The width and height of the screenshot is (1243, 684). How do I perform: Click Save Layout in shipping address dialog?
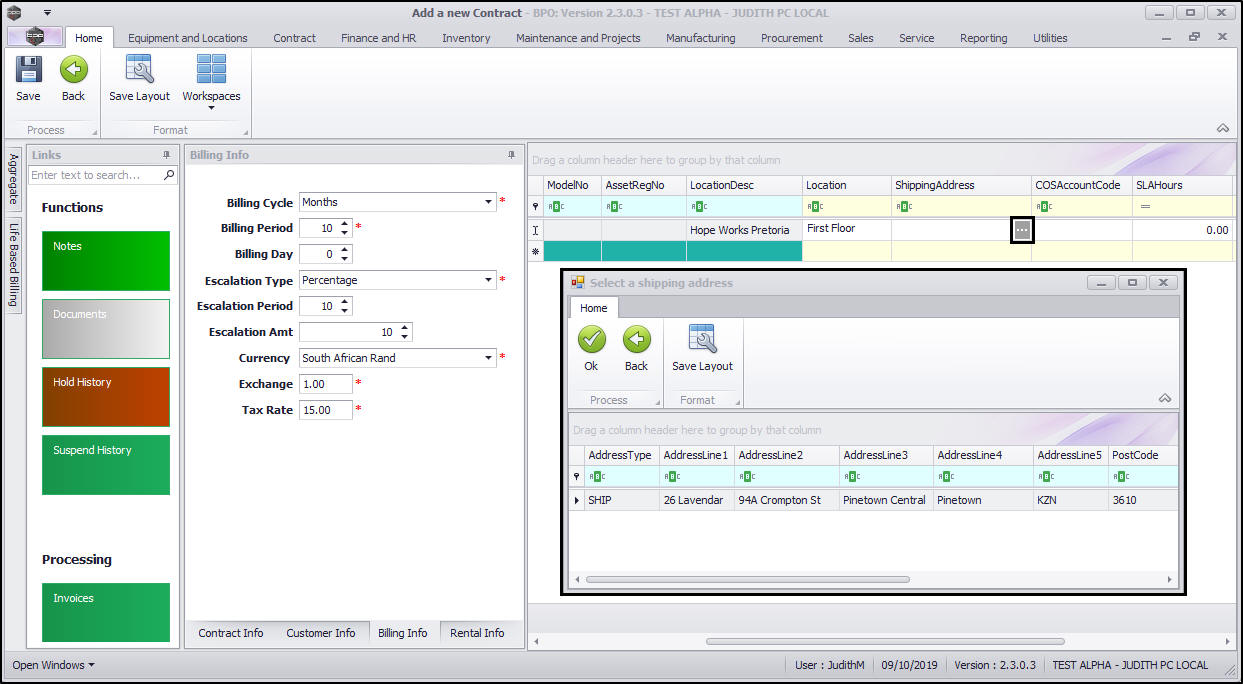pyautogui.click(x=702, y=340)
